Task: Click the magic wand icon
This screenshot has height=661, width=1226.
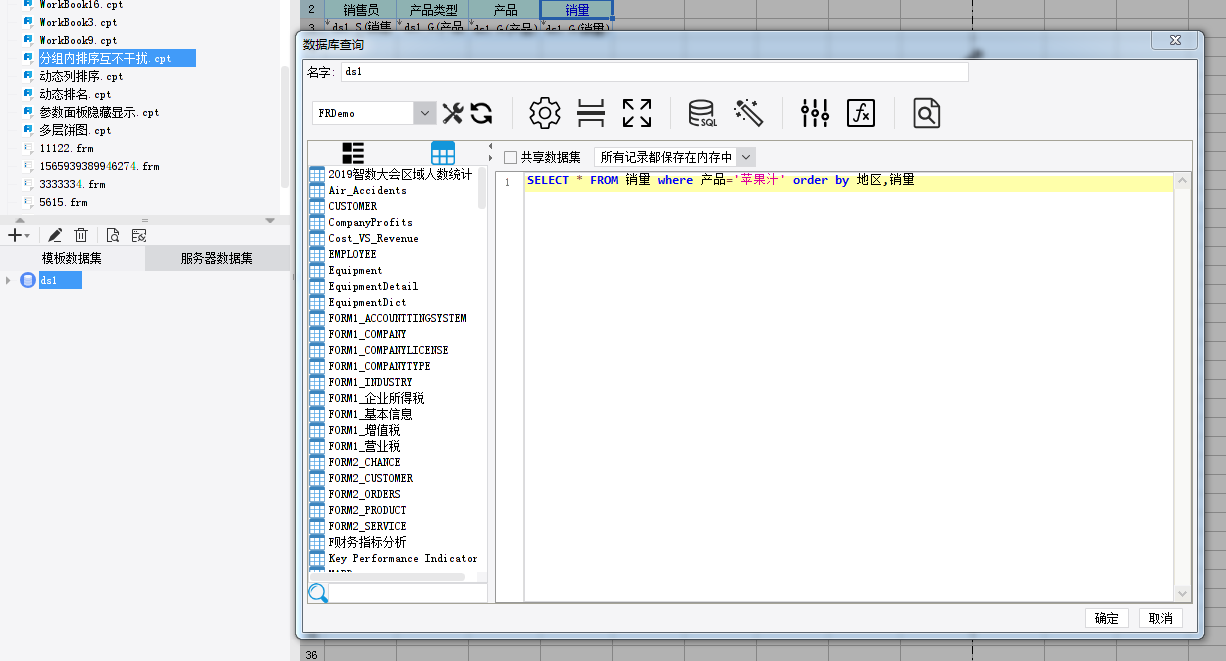Action: click(x=748, y=113)
